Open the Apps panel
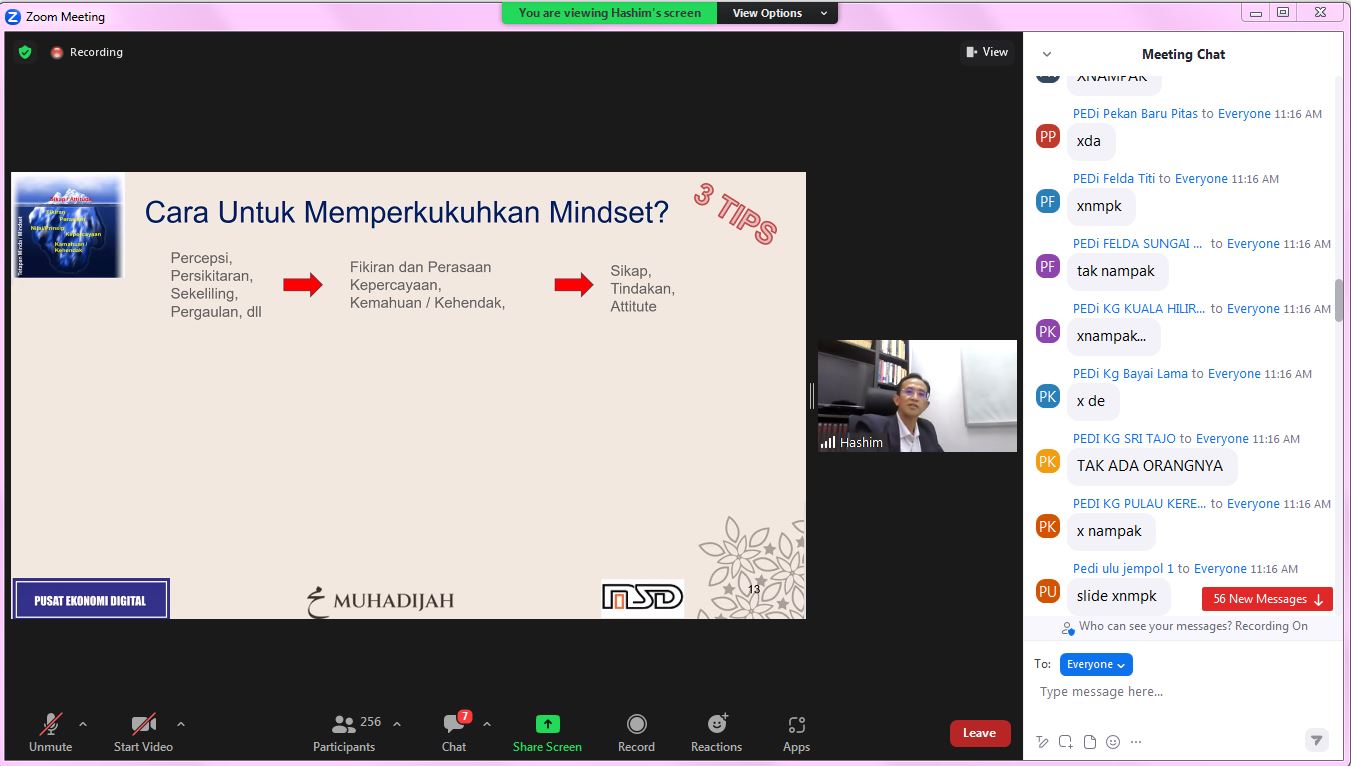The width and height of the screenshot is (1351, 766). coord(796,732)
